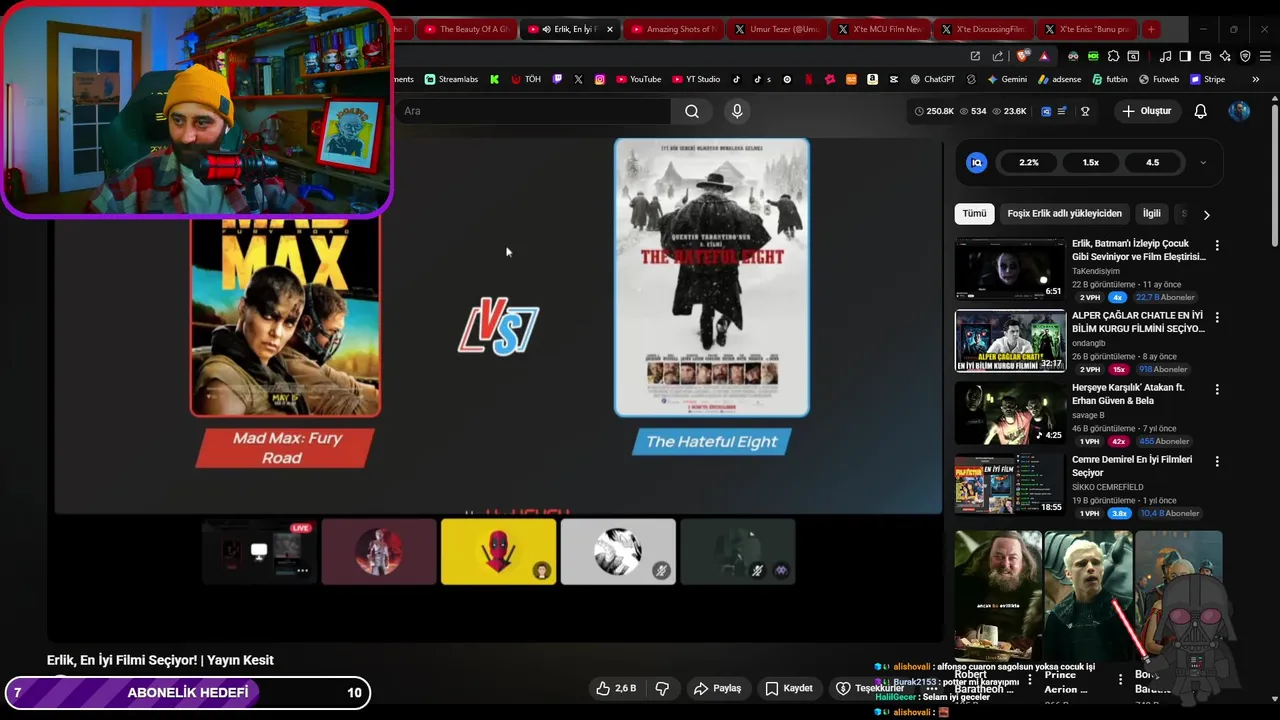Open options menu for Cemre Demirel video
The image size is (1280, 720).
coord(1217,461)
